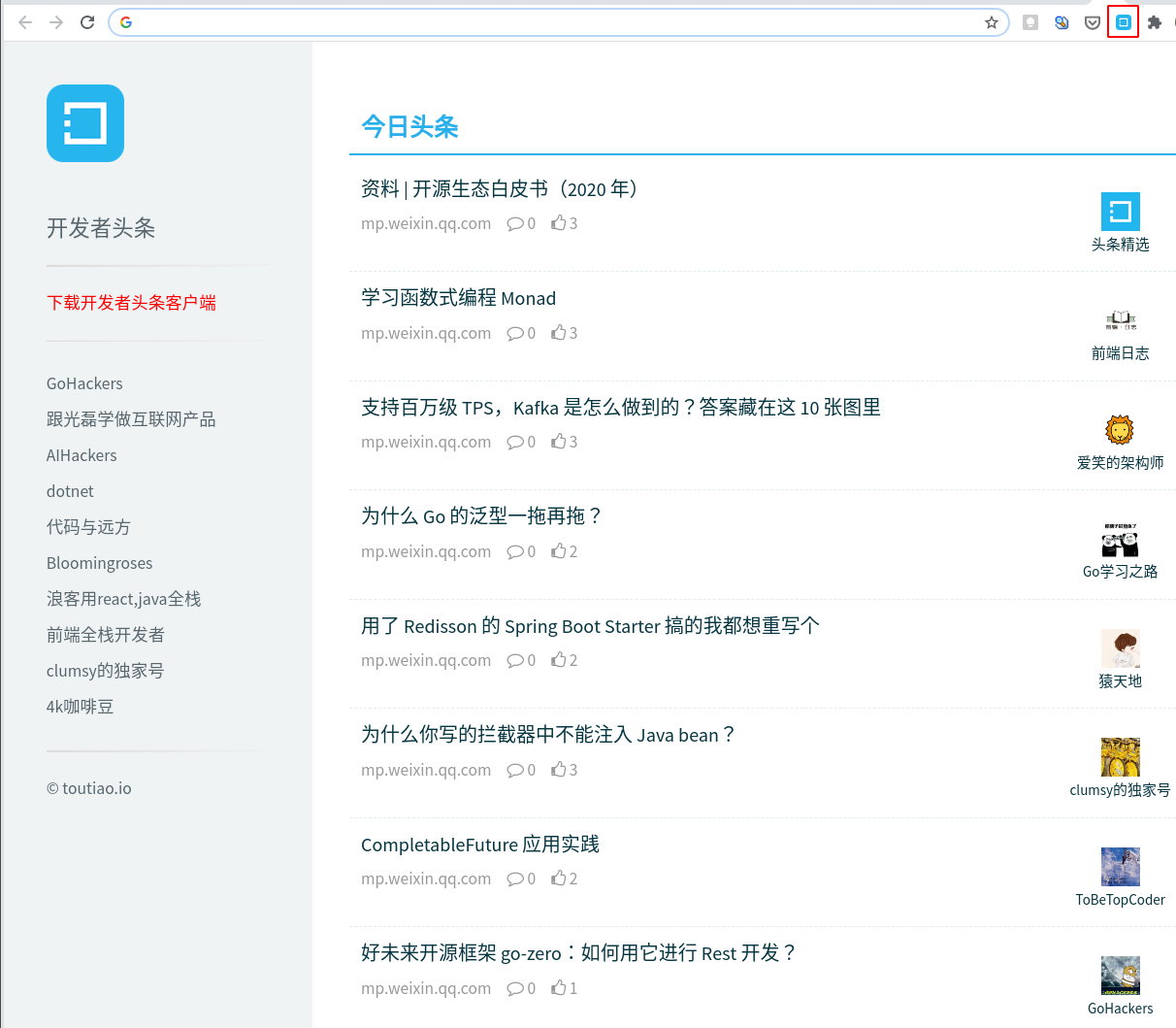Click like icon on Go 泛型 article
1176x1028 pixels.
(x=558, y=551)
